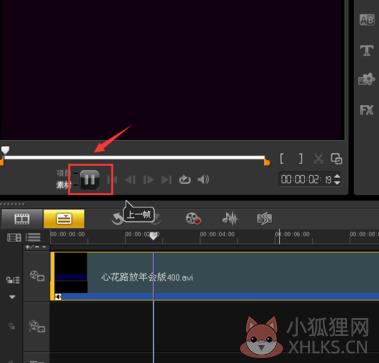Click the 00:00:04:00 ruler mark
The height and width of the screenshot is (363, 379).
pyautogui.click(x=217, y=235)
